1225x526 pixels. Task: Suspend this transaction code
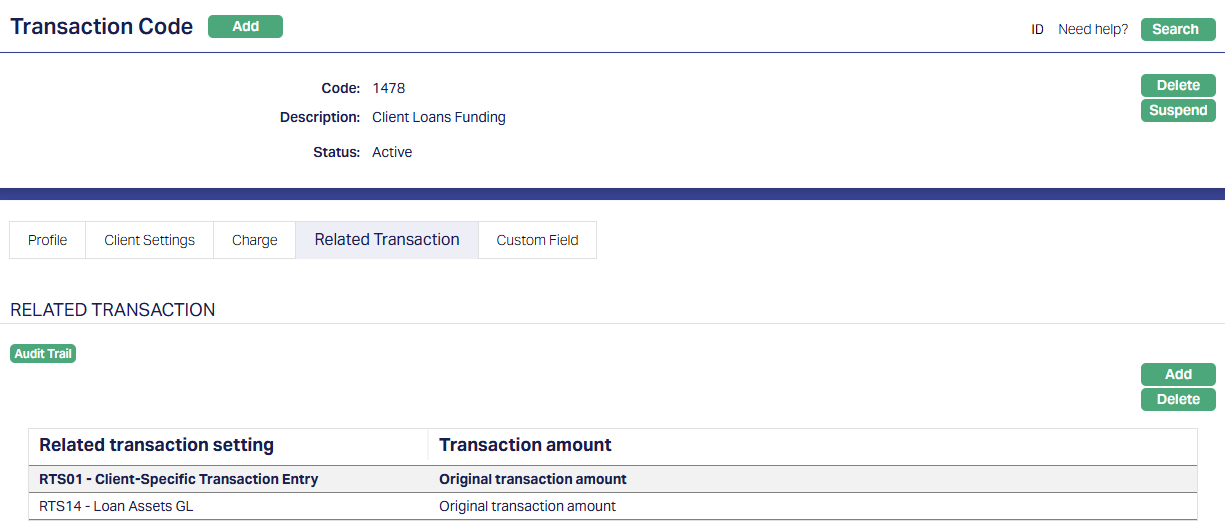coord(1177,110)
